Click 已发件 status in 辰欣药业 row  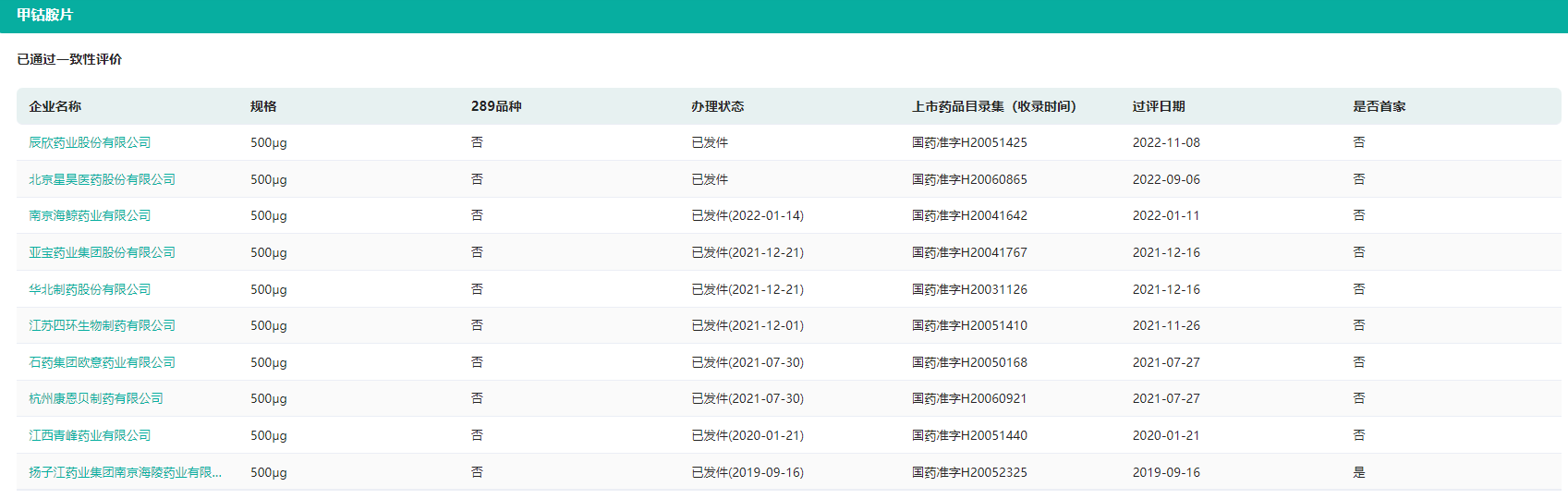[x=710, y=142]
